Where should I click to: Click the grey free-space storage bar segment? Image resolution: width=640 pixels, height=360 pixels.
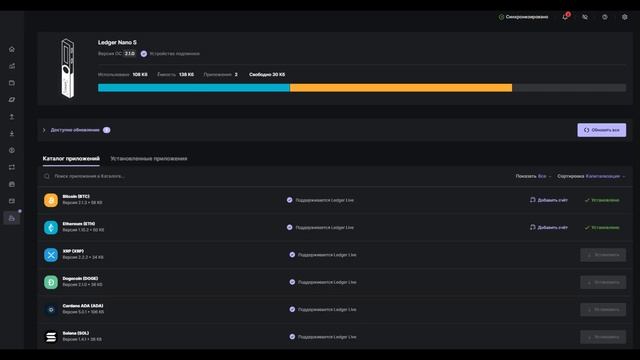(569, 88)
